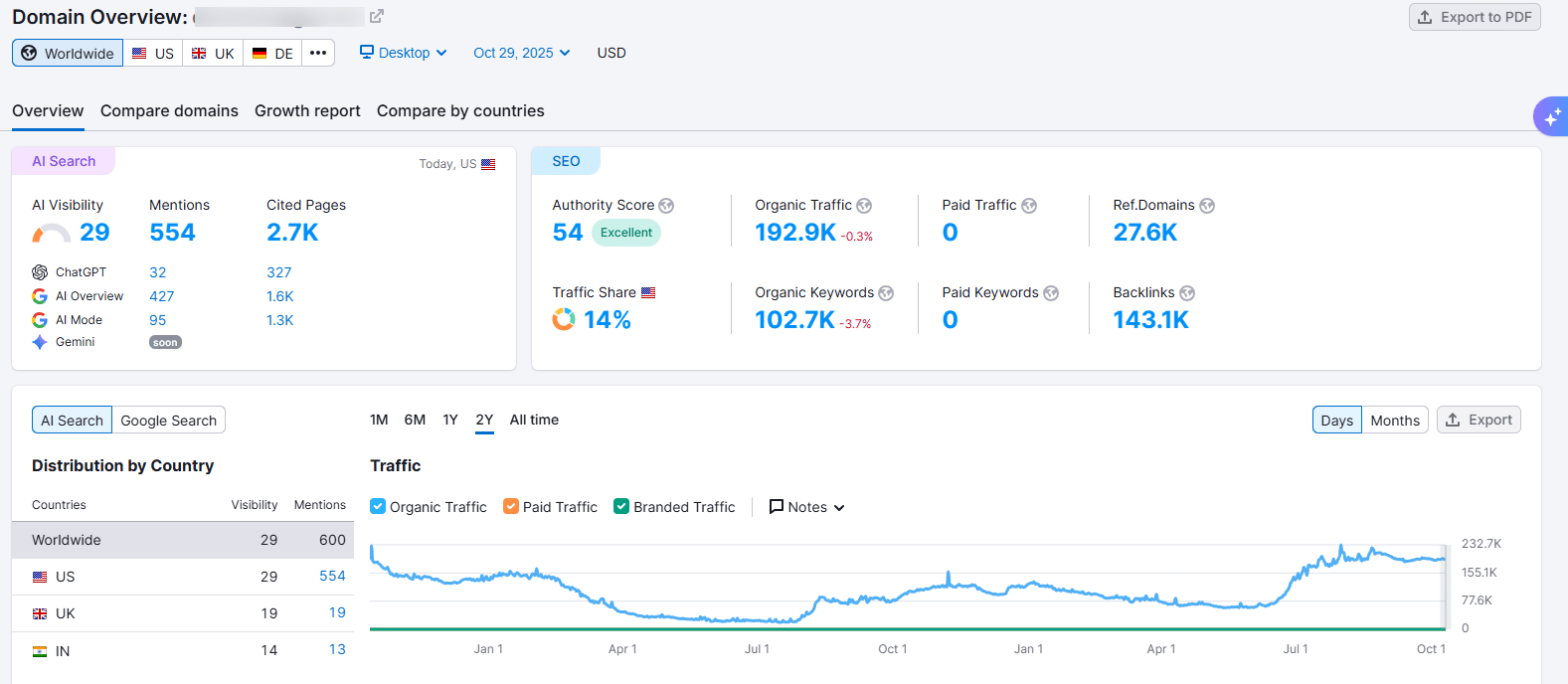
Task: Click the AI assistant sparkle icon
Action: click(x=1552, y=116)
